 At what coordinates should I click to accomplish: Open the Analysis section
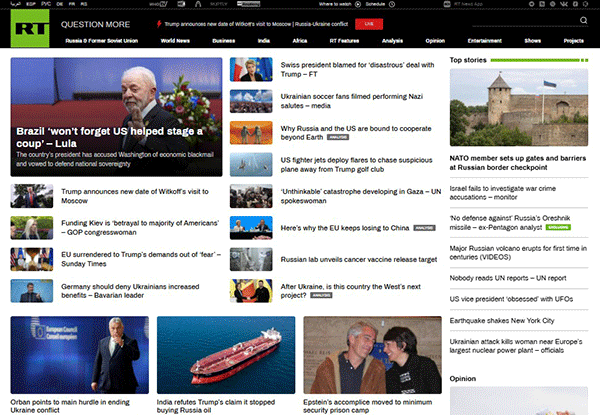392,41
